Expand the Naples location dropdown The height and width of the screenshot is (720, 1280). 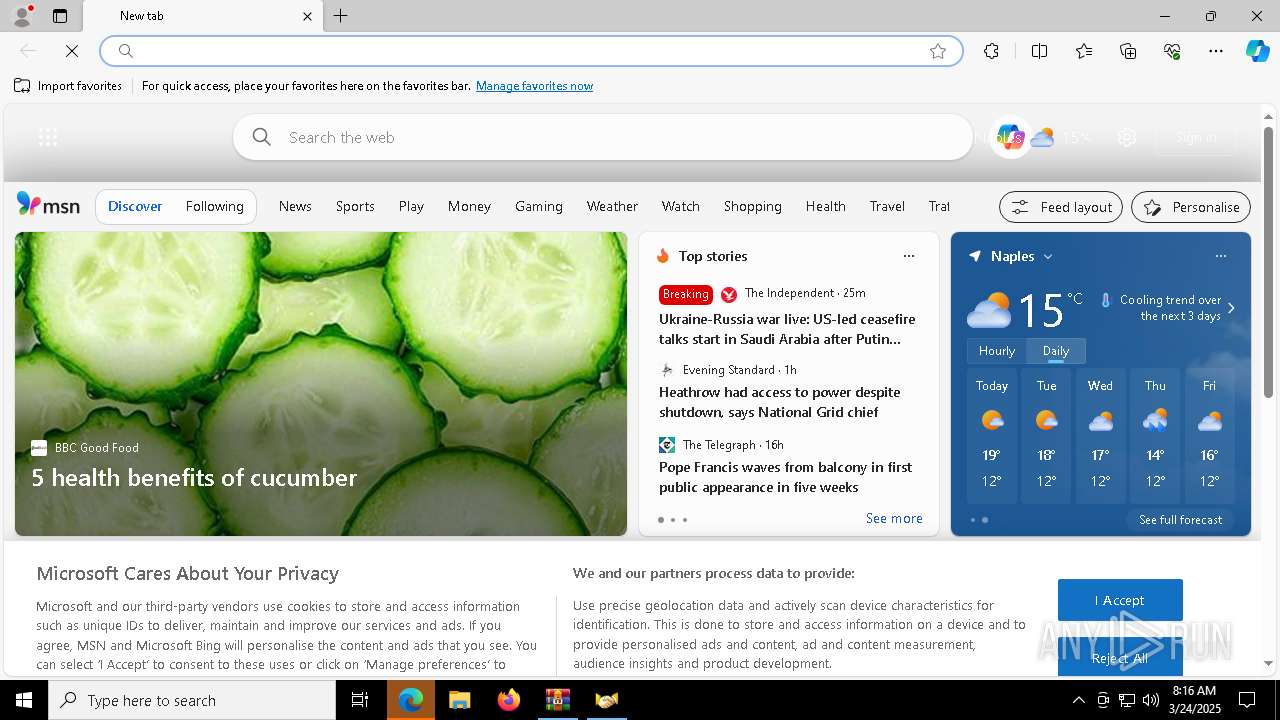click(1048, 257)
